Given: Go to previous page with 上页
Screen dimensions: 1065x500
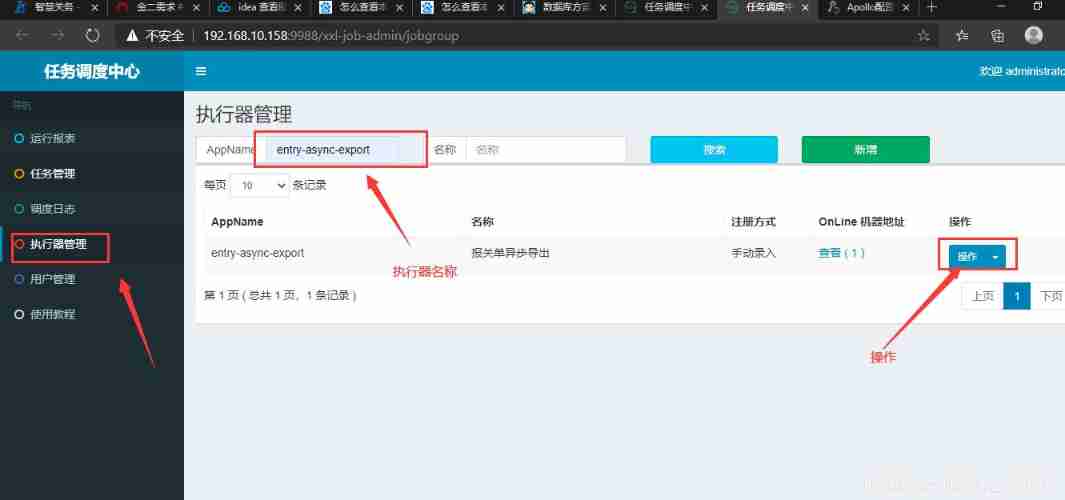Looking at the screenshot, I should (983, 296).
